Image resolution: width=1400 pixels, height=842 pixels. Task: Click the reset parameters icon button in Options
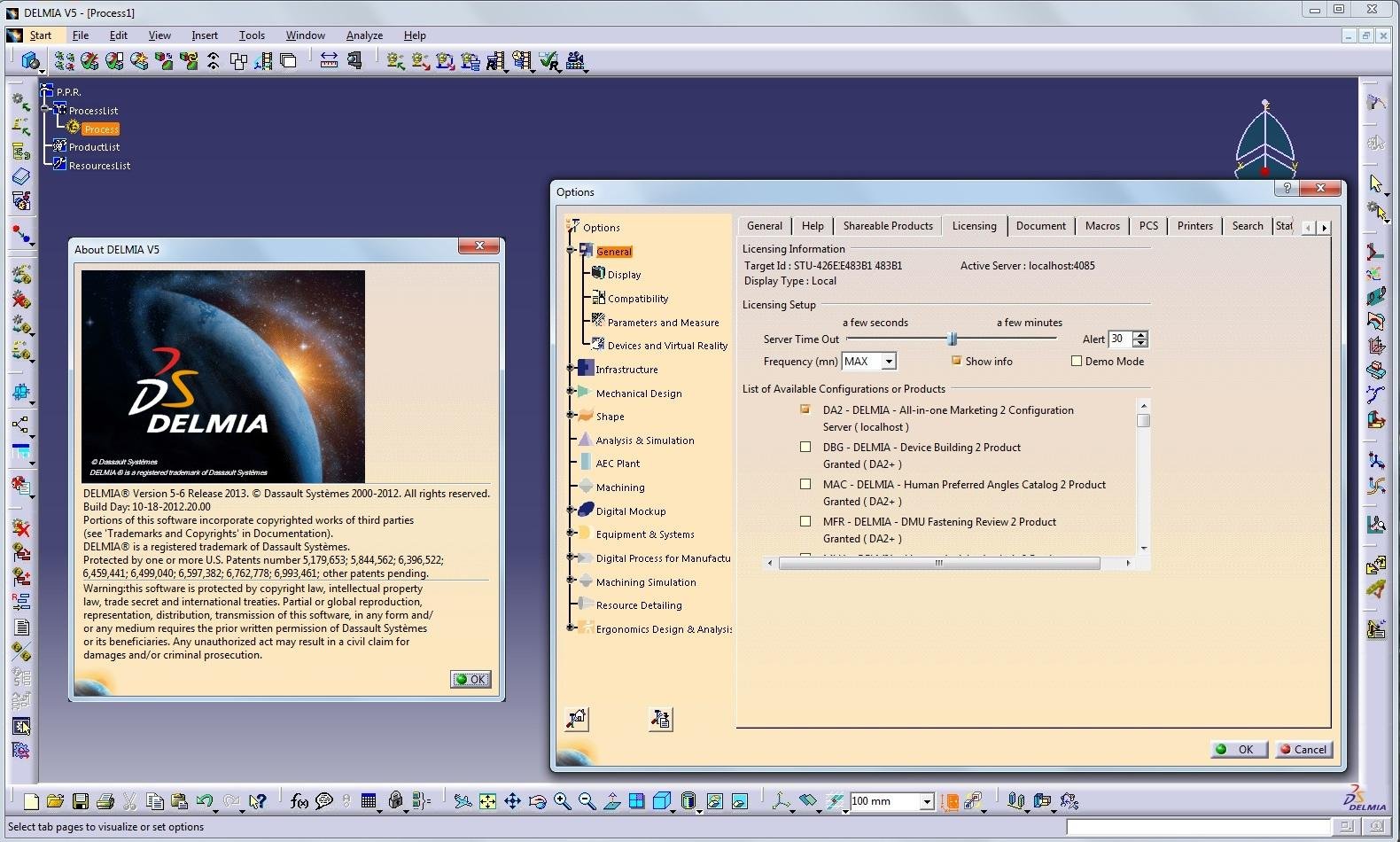pyautogui.click(x=577, y=719)
